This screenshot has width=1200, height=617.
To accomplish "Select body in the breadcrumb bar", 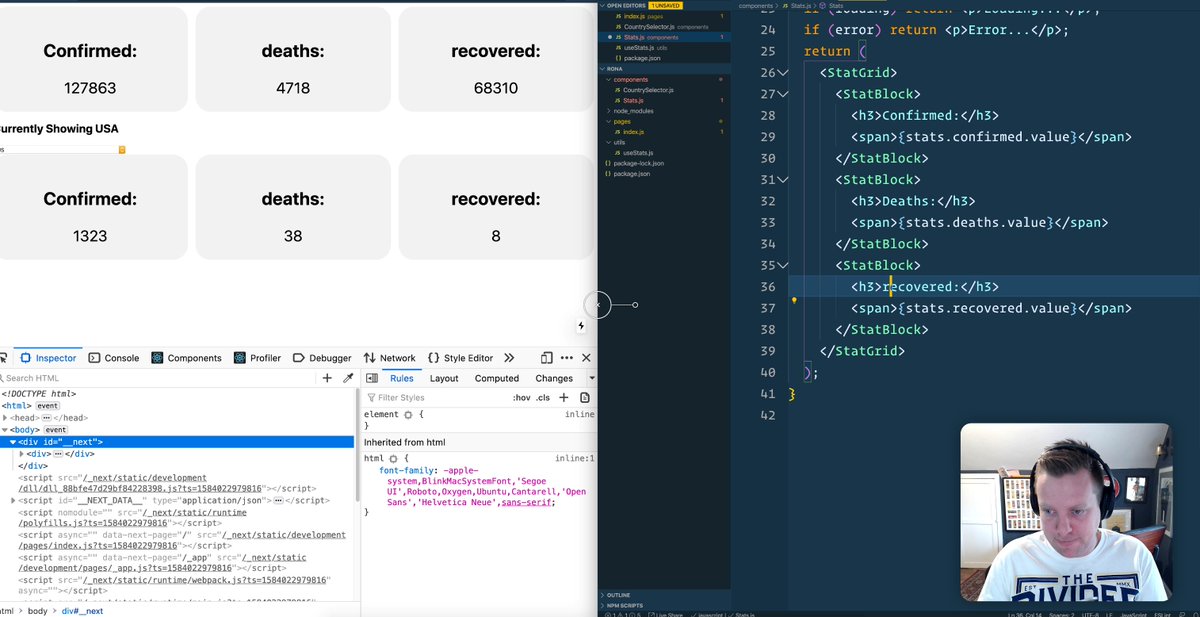I will coord(37,611).
